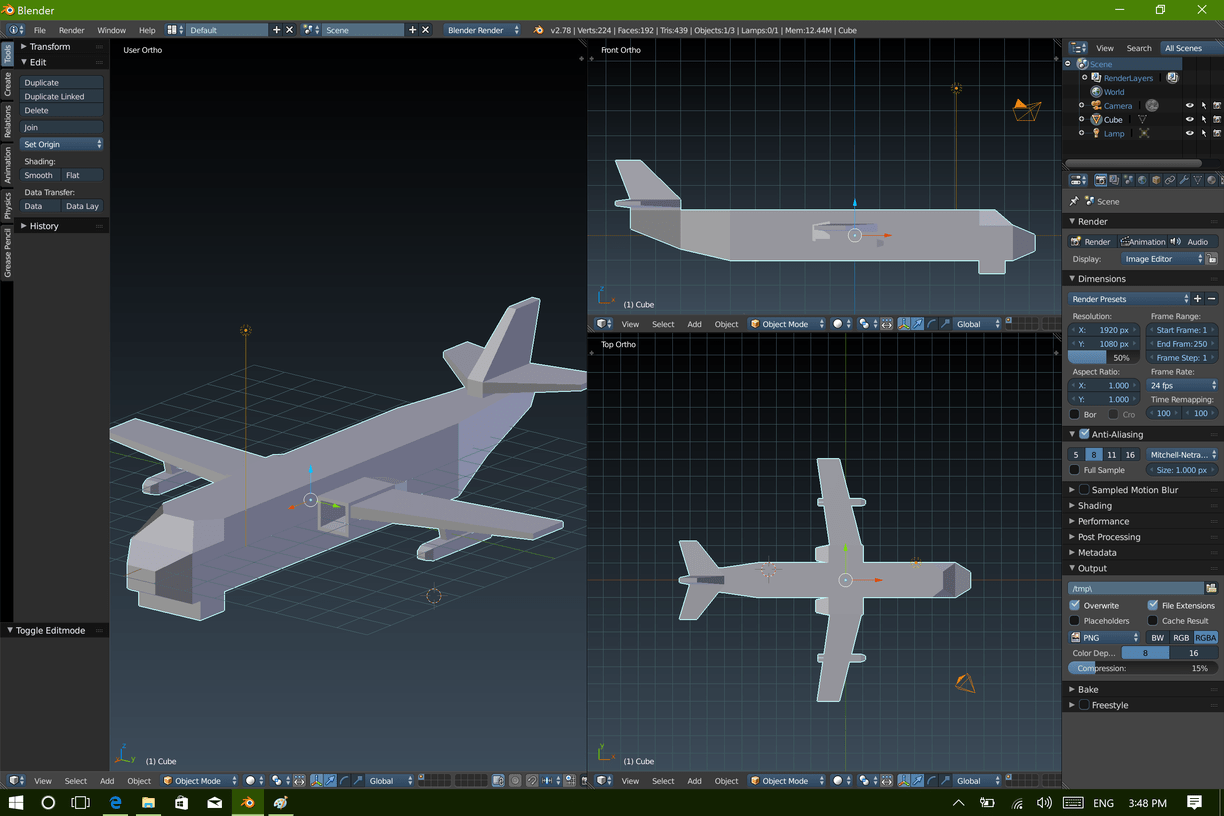Click the Duplicate Linked button
The height and width of the screenshot is (816, 1224).
point(62,97)
